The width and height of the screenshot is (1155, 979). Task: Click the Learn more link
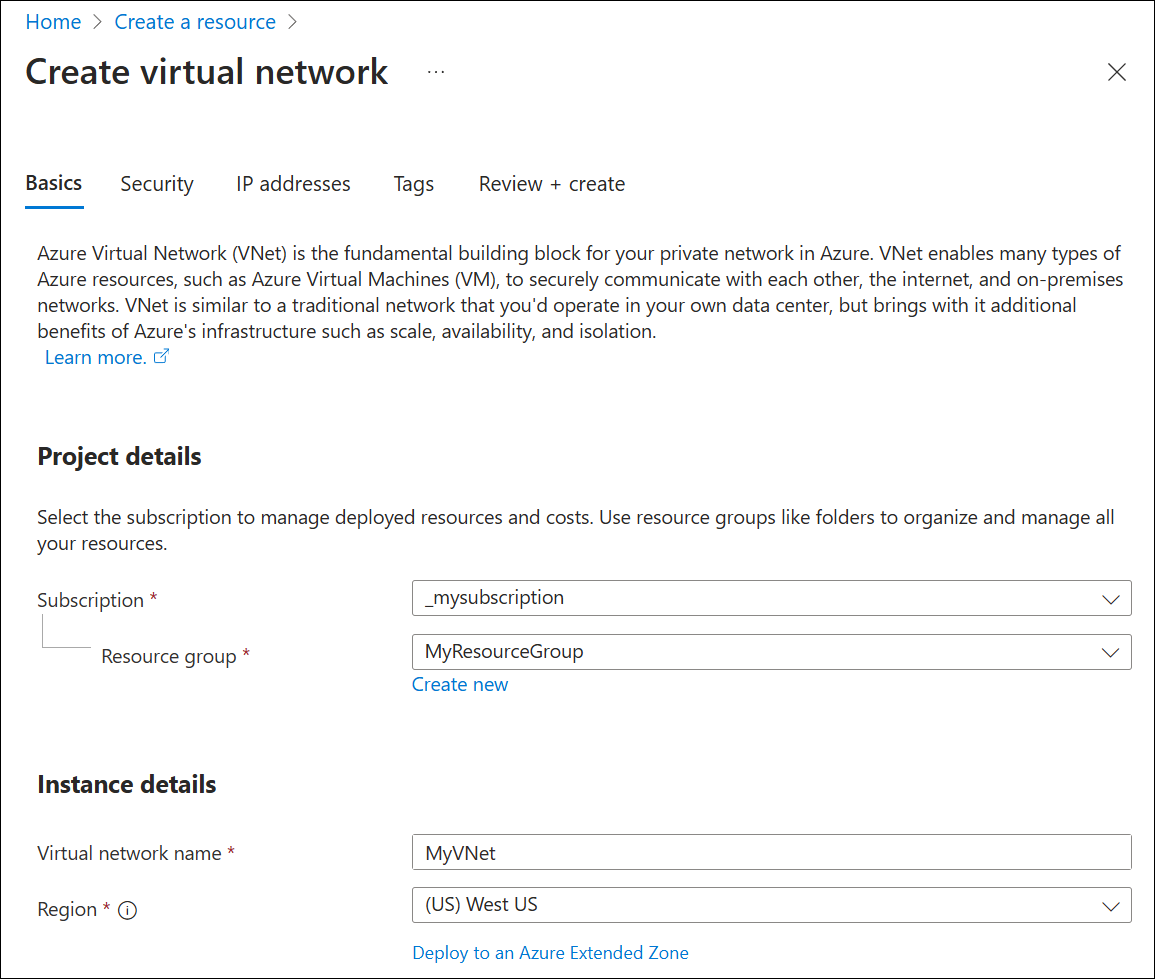click(95, 357)
